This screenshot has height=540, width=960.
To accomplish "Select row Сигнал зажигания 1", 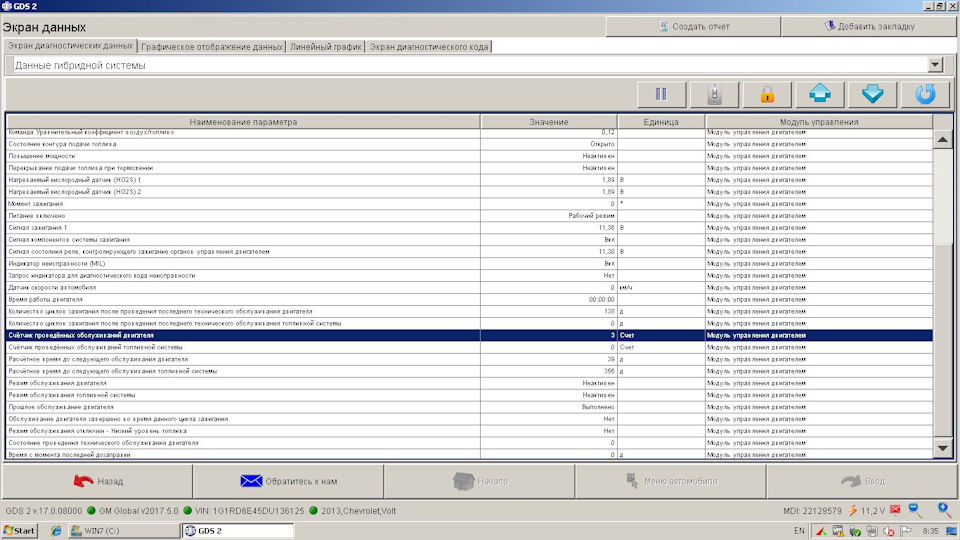I will (x=470, y=228).
